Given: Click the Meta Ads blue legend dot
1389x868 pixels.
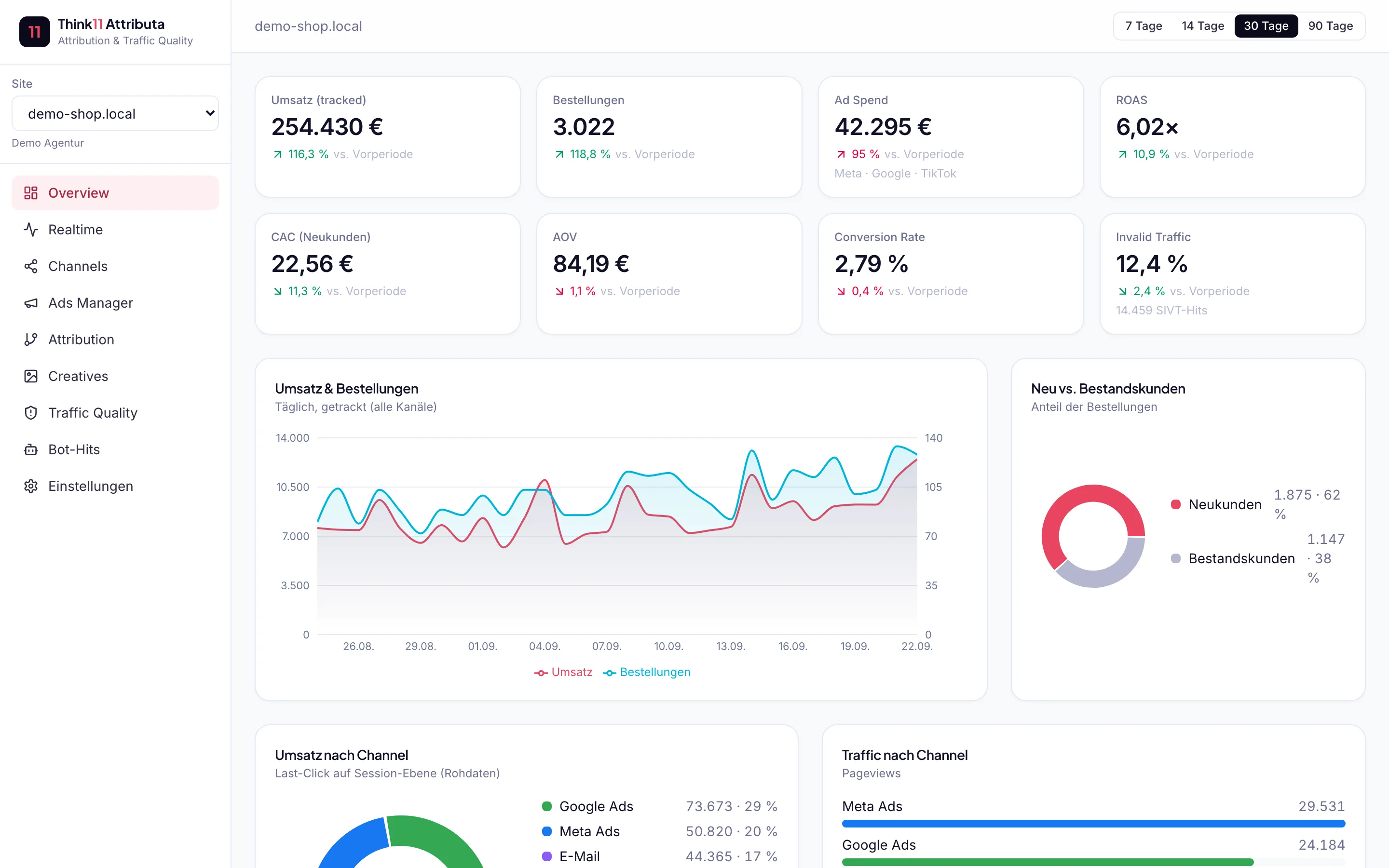Looking at the screenshot, I should [x=547, y=832].
